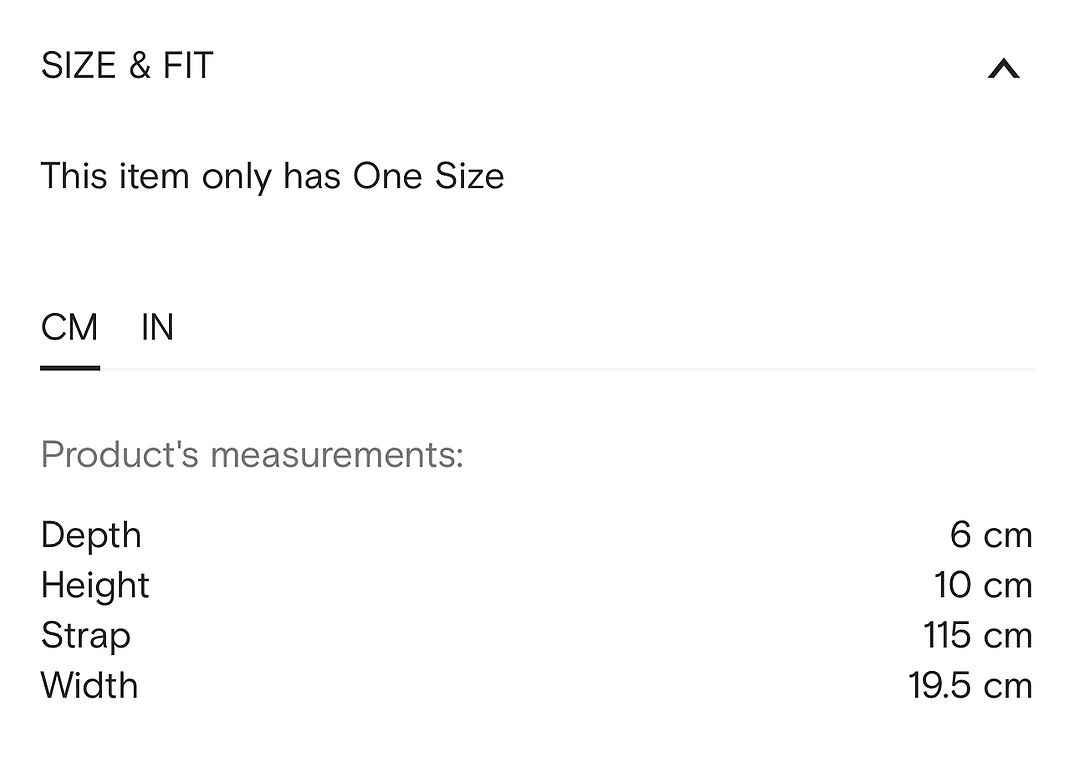Switch to the CM units tab
1074x768 pixels.
click(70, 327)
